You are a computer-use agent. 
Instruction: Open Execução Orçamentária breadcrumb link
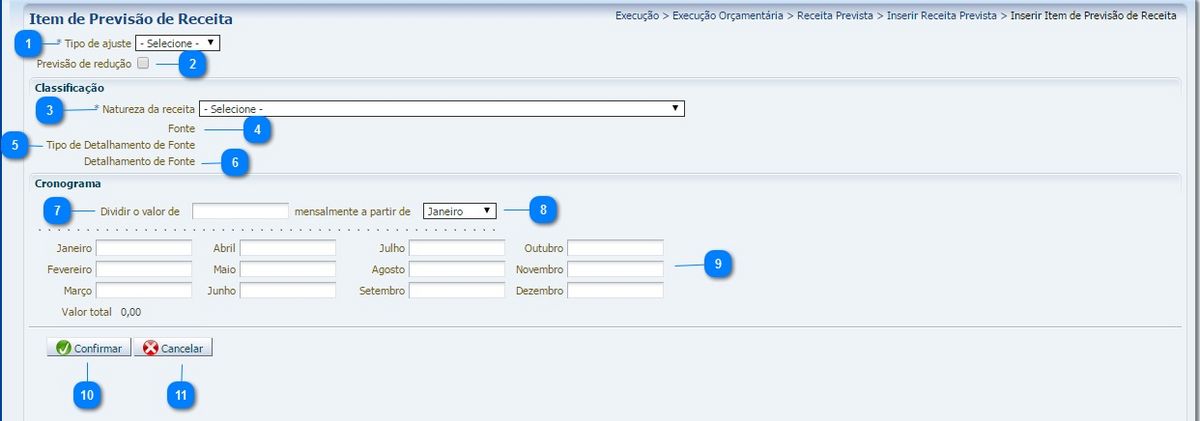728,16
